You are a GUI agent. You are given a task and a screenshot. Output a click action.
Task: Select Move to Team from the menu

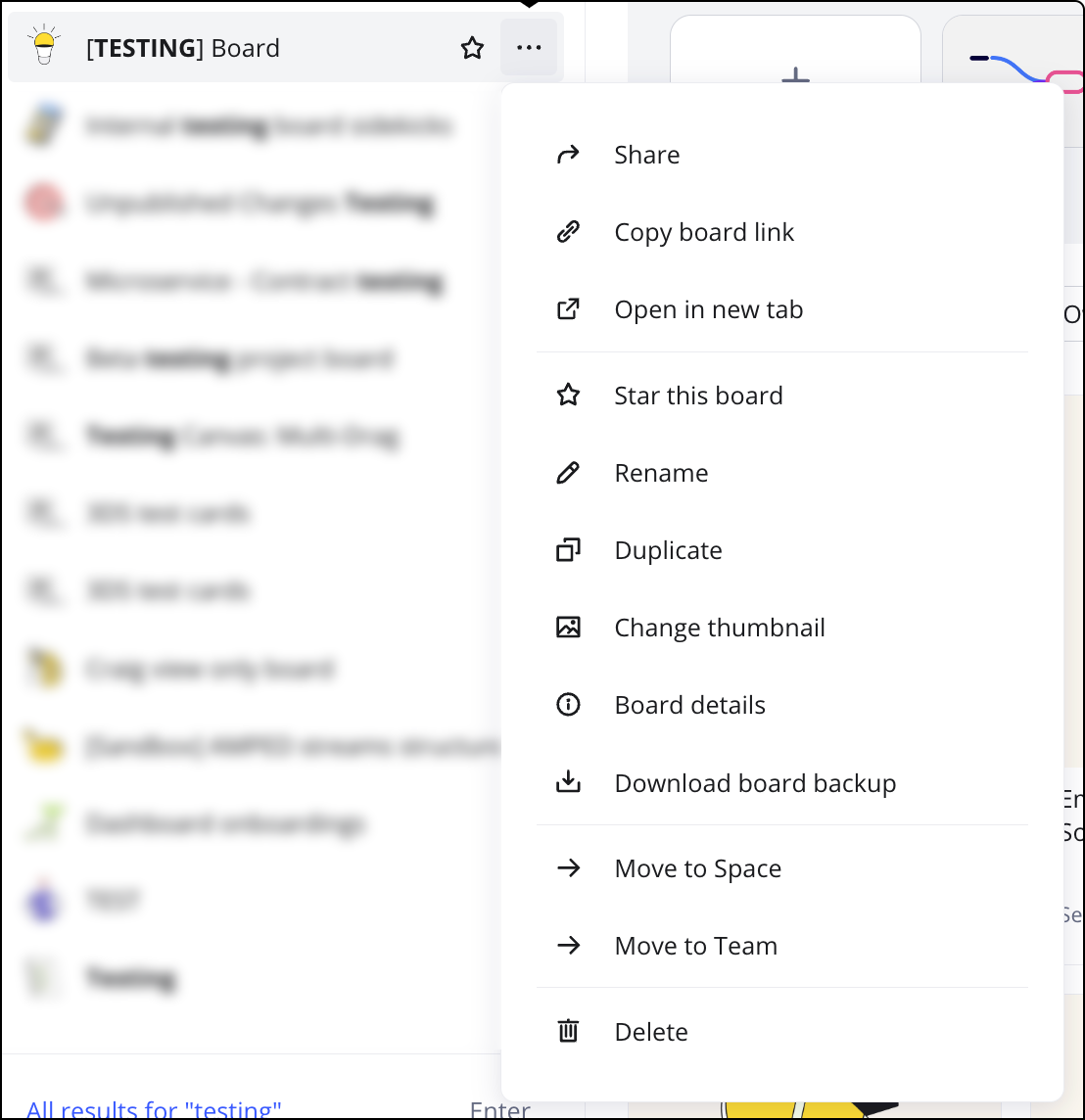[695, 945]
